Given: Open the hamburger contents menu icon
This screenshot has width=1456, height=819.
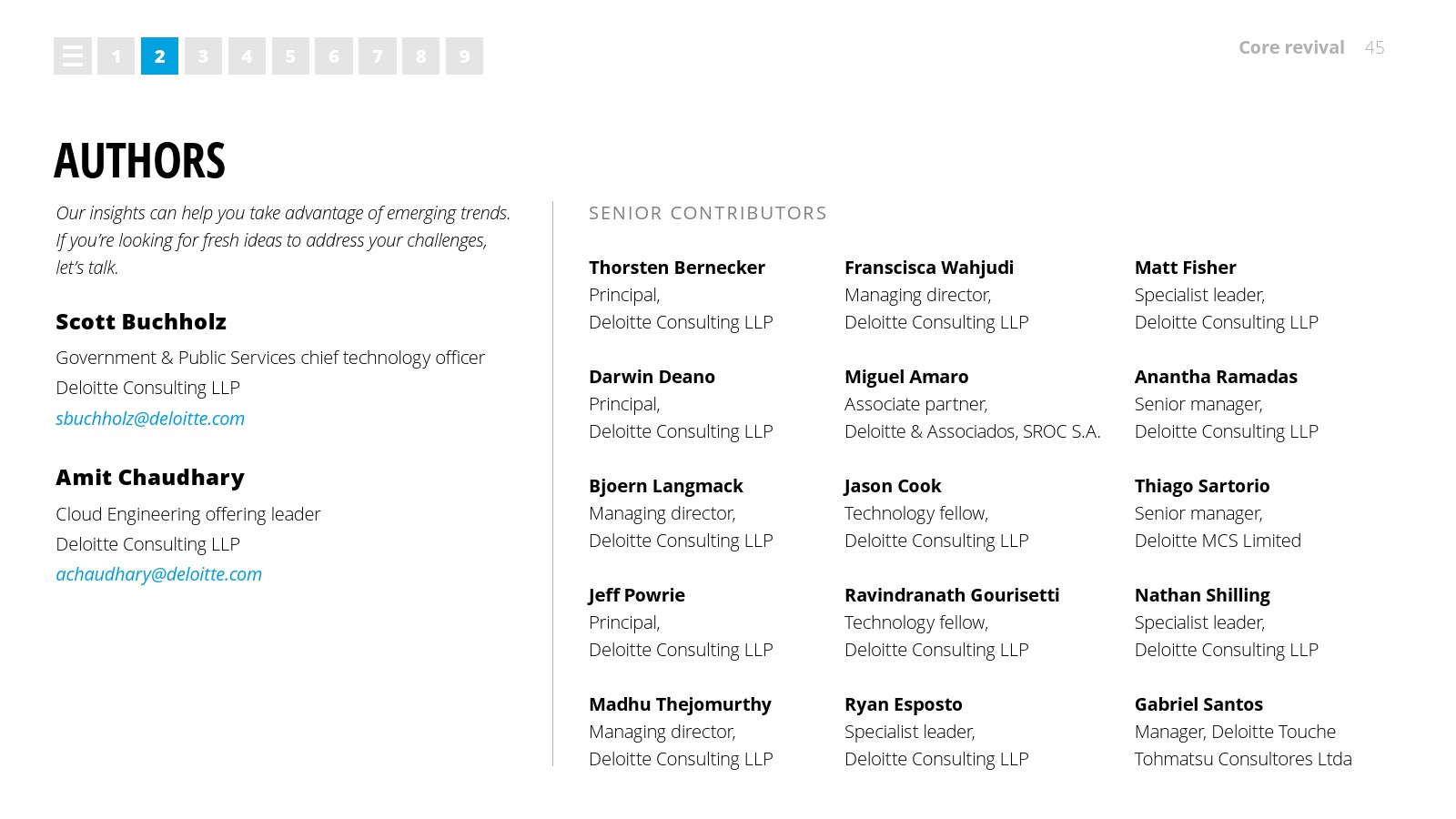Looking at the screenshot, I should 73,56.
